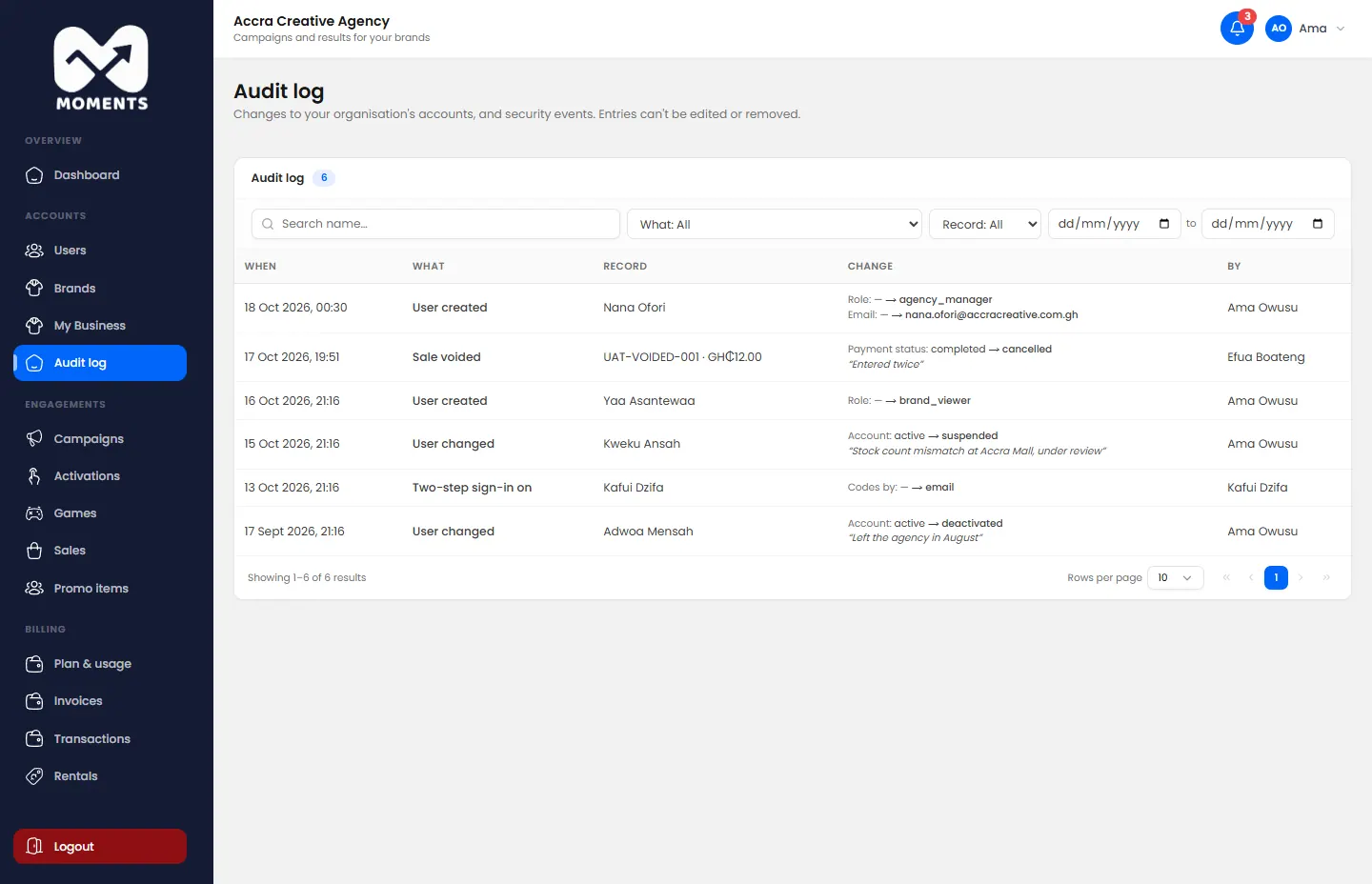
Task: Go to the Sales menu label
Action: (x=70, y=551)
